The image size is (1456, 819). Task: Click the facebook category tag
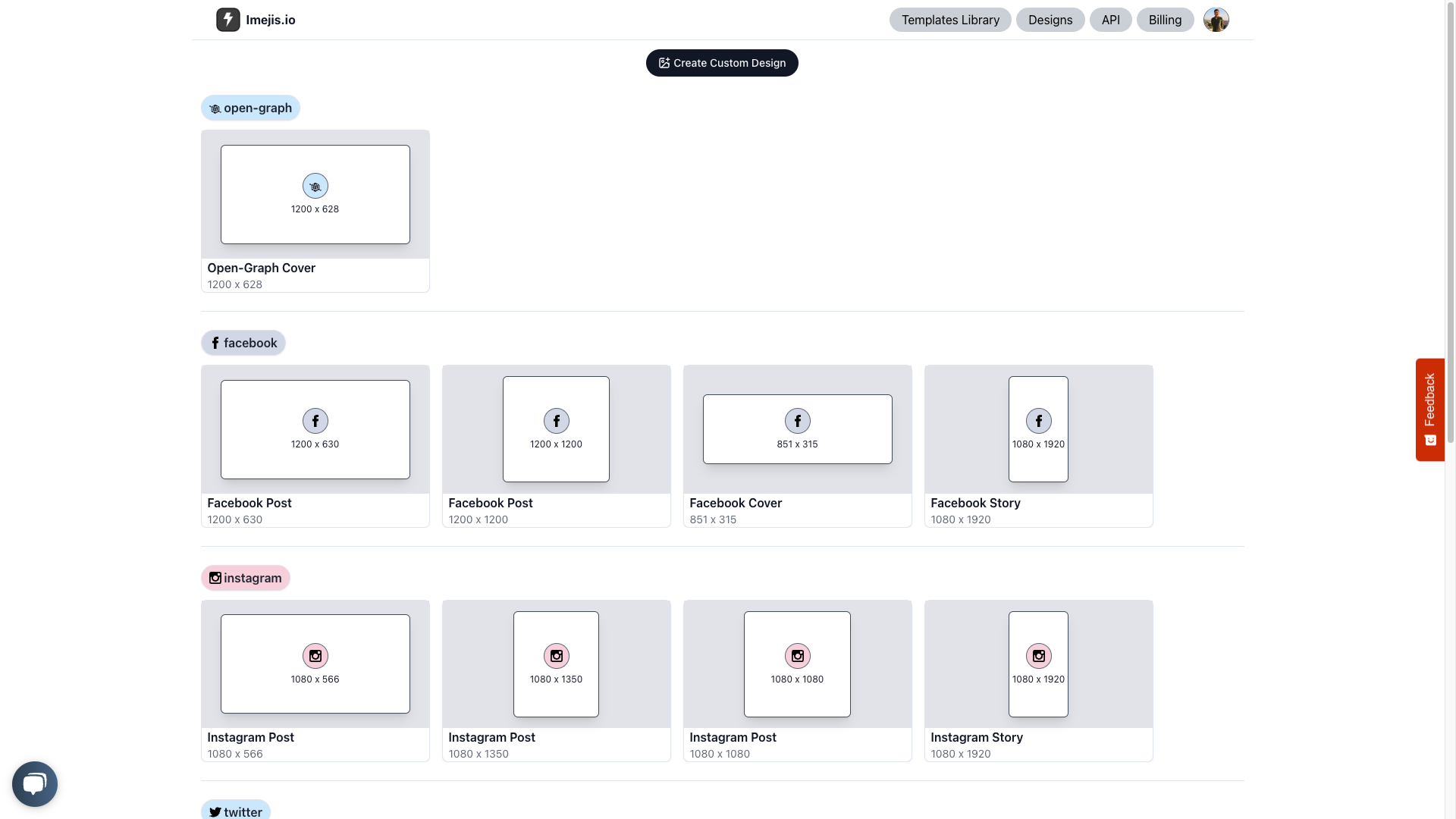(x=243, y=343)
